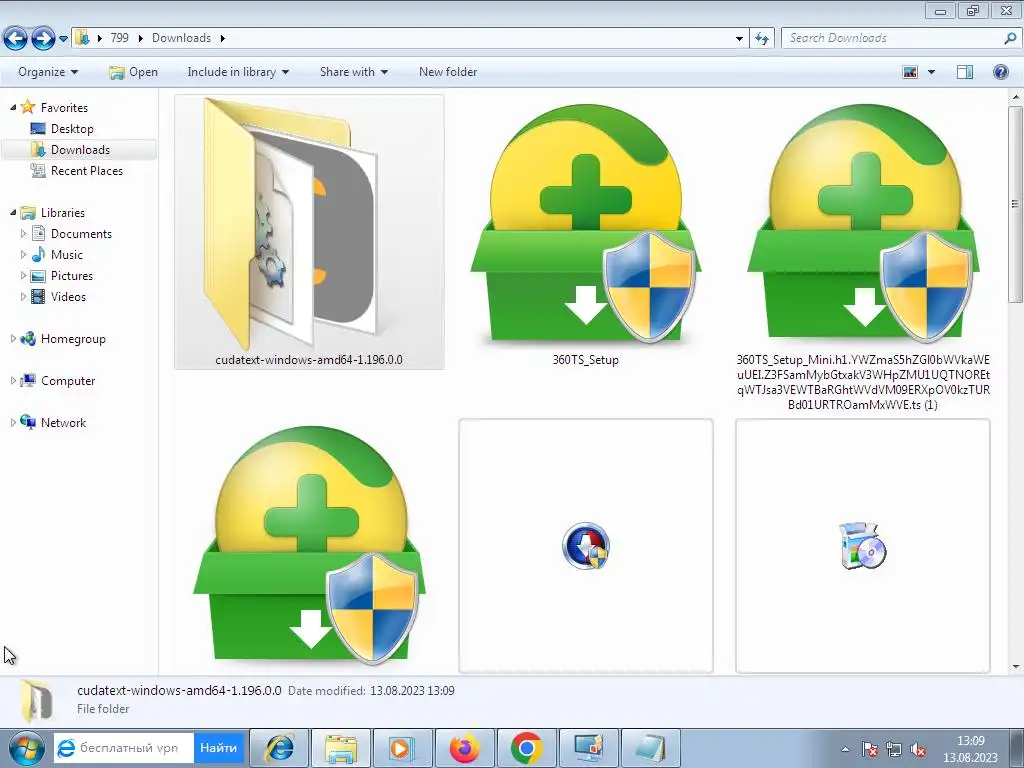1024x768 pixels.
Task: Open the Share with menu
Action: coord(354,72)
